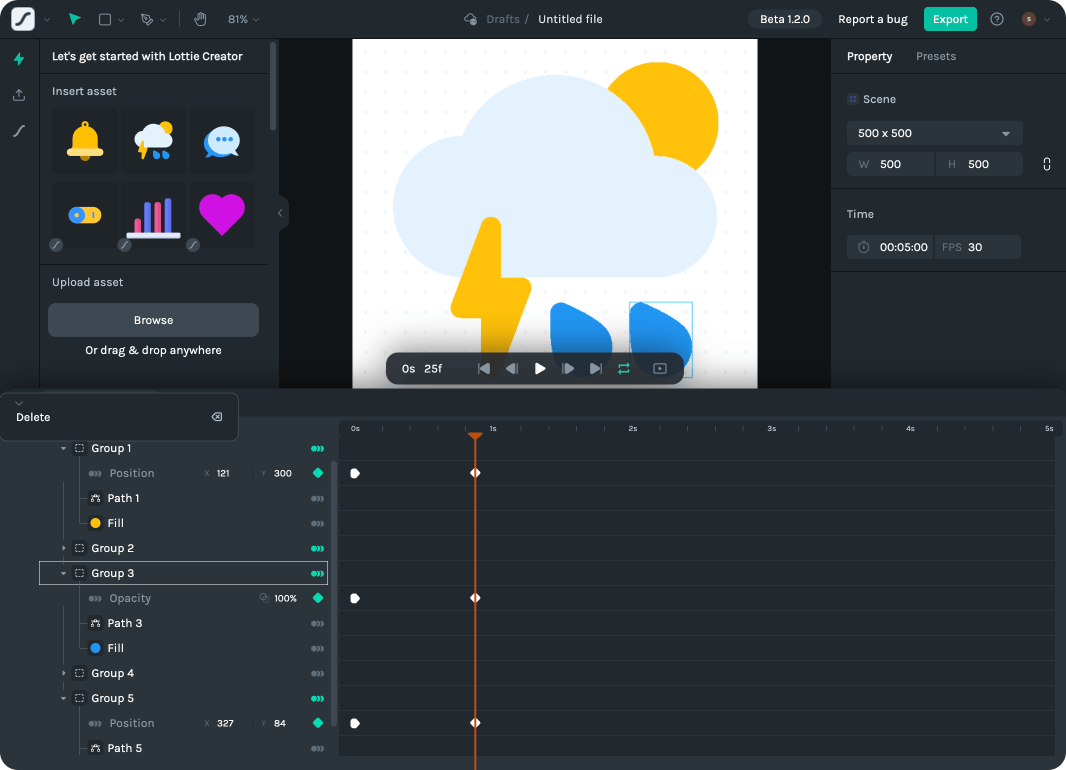Viewport: 1066px width, 770px height.
Task: Jump to first frame of animation
Action: (x=484, y=369)
